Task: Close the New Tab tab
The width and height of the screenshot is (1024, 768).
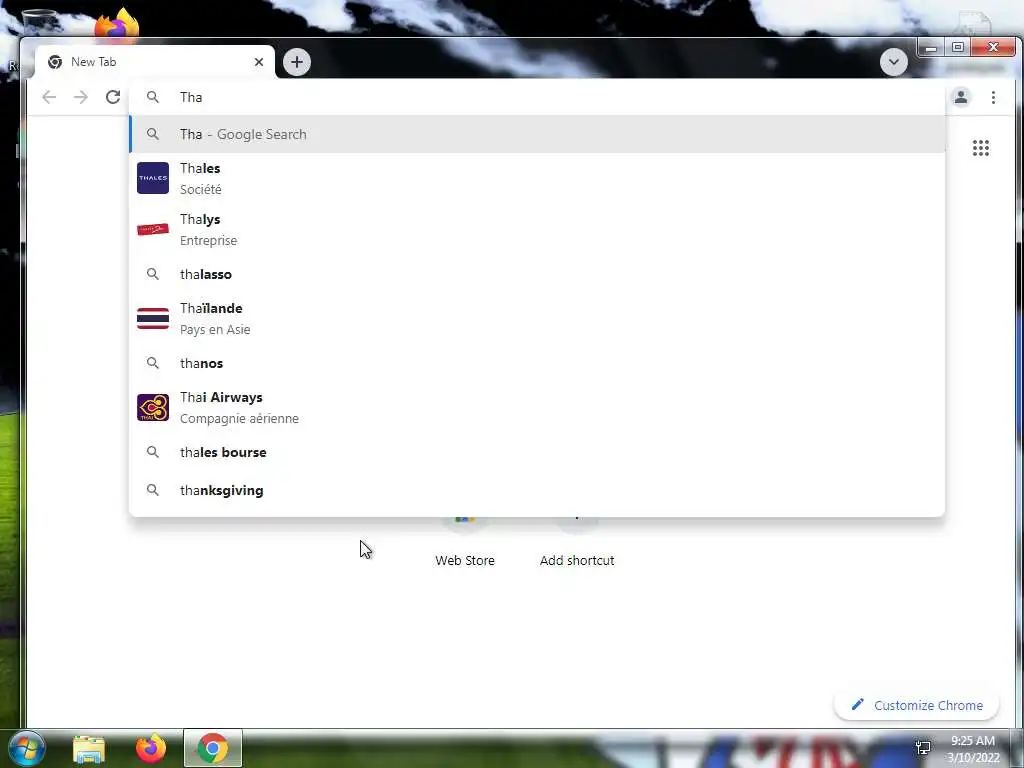Action: (x=259, y=62)
